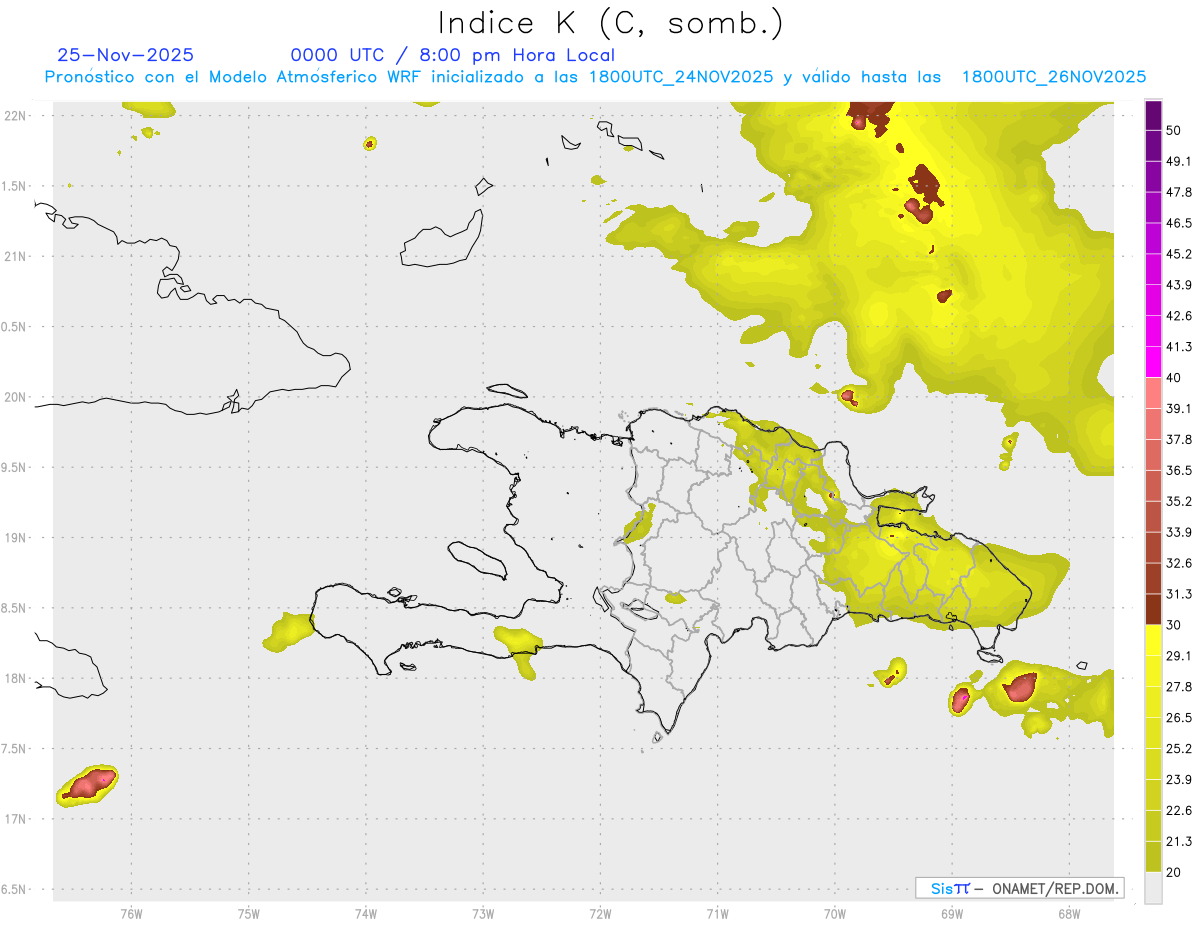
Task: Click the red convective cell at 70W 20N
Action: (x=848, y=397)
